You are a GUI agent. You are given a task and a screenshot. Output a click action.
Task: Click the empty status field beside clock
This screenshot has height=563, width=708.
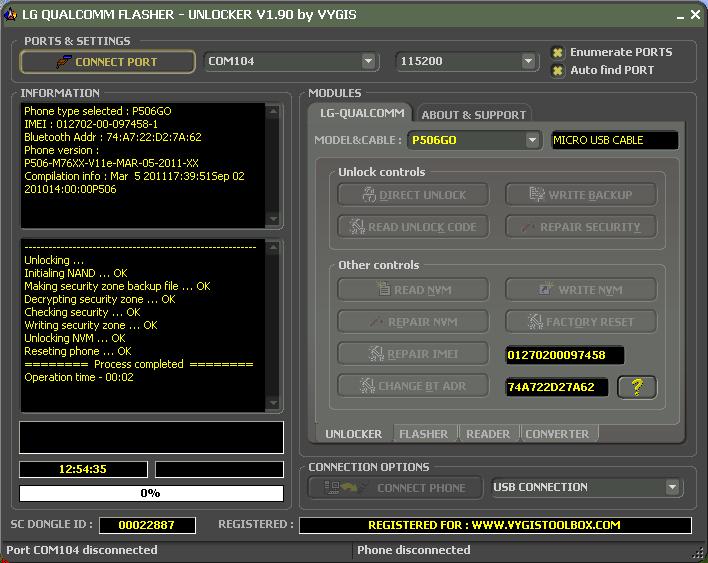219,469
